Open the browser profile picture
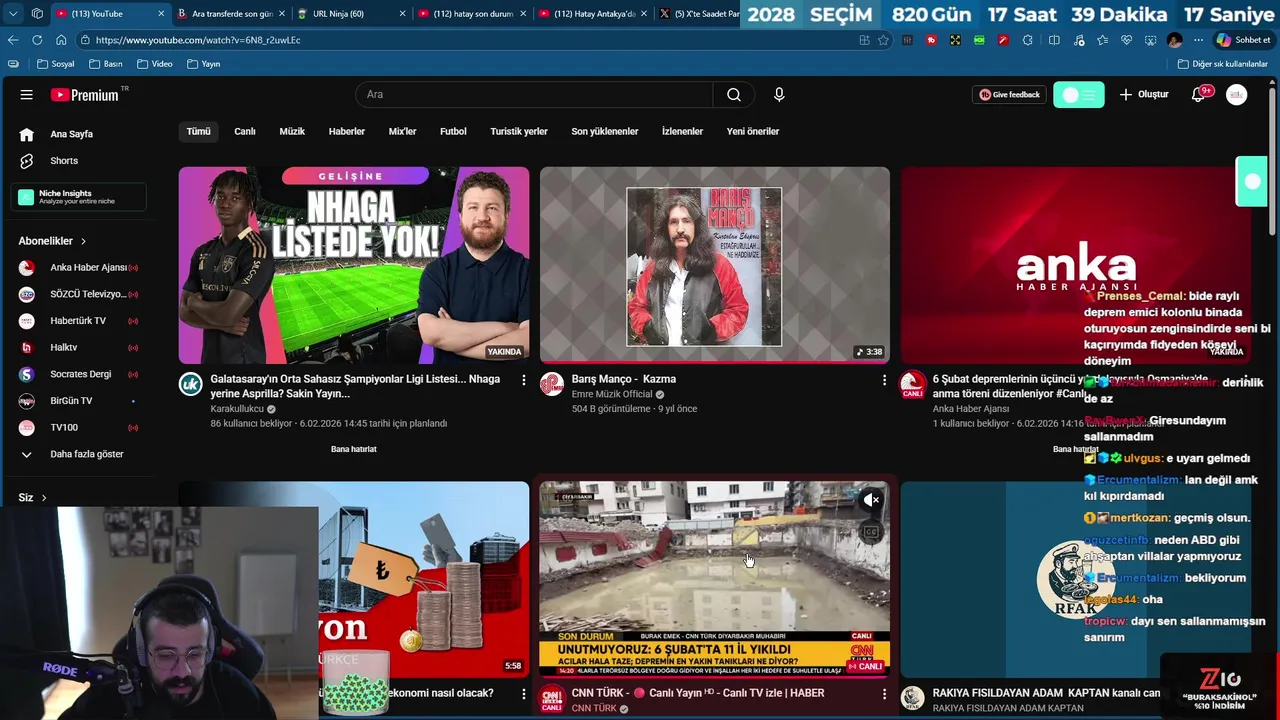 pyautogui.click(x=1174, y=40)
